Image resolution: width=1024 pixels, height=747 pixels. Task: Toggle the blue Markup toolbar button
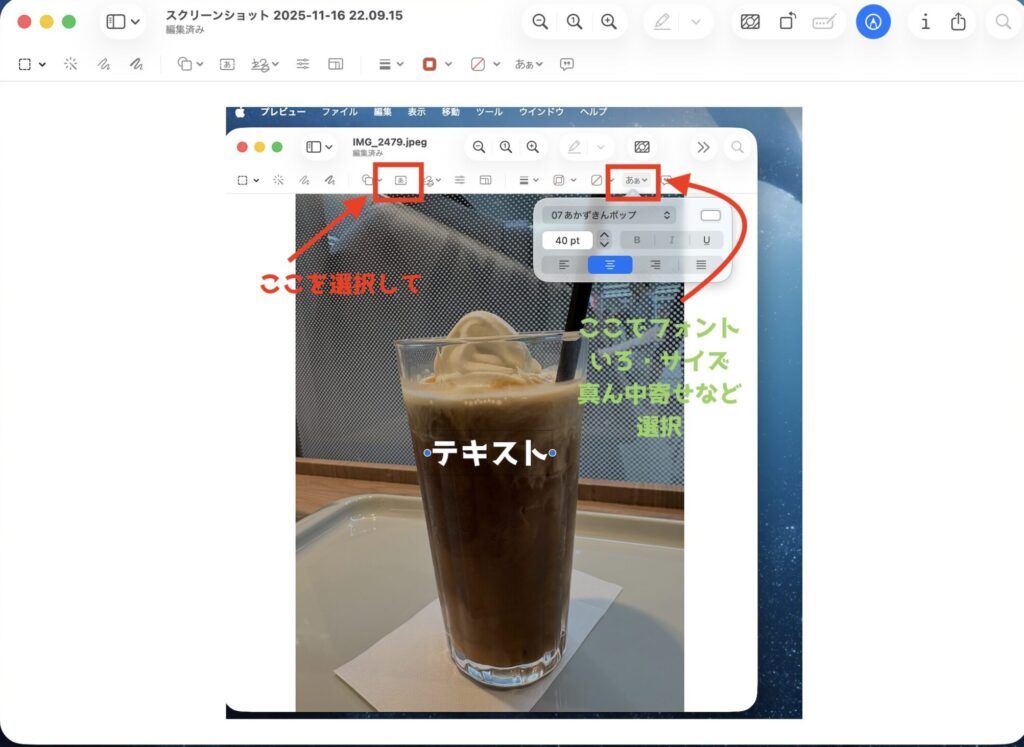click(x=873, y=22)
